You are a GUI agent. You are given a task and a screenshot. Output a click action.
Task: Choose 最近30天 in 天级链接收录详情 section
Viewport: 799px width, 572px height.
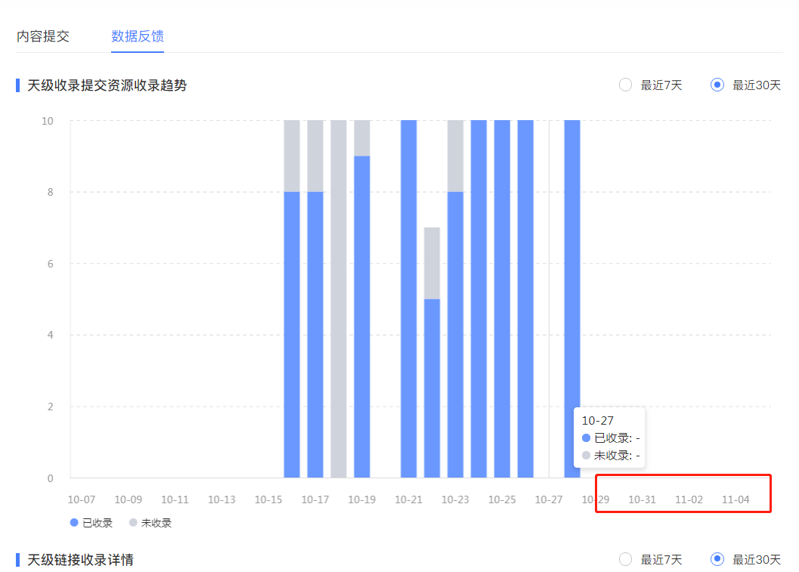[717, 559]
